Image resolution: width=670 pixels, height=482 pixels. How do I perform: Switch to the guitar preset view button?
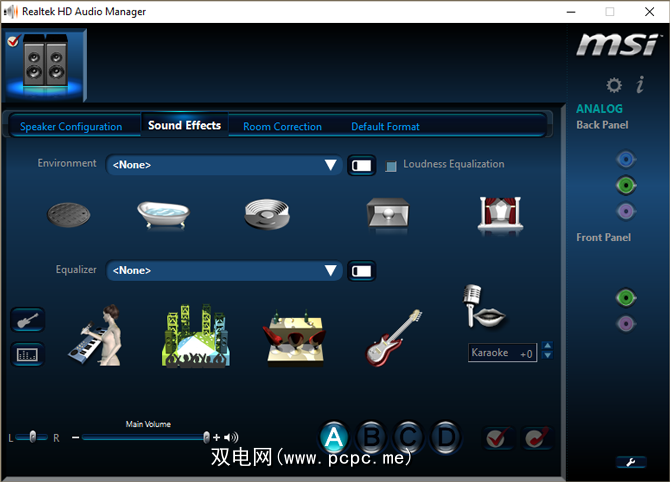pos(27,320)
